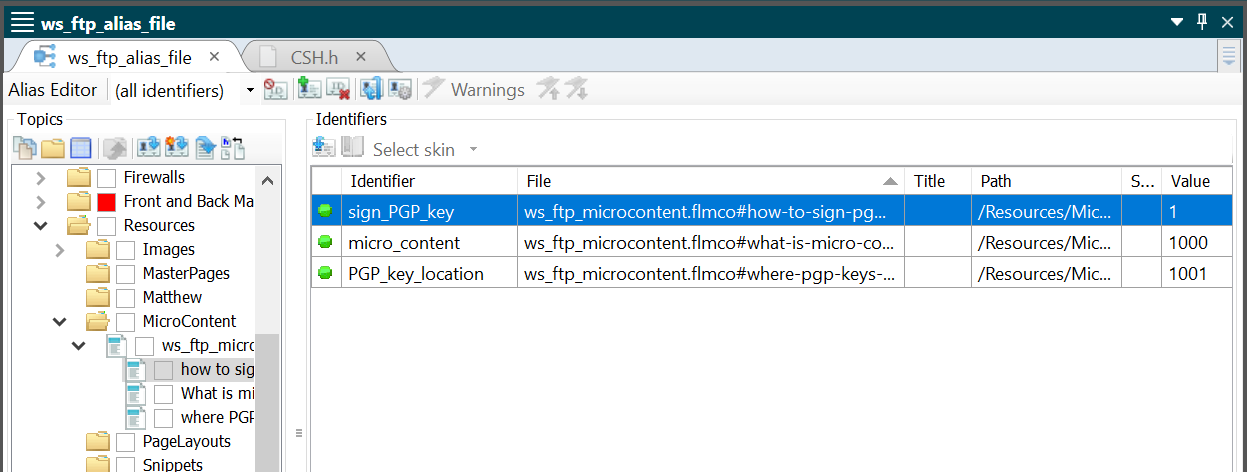Open the (all identifiers) dropdown
The height and width of the screenshot is (472, 1247).
250,91
